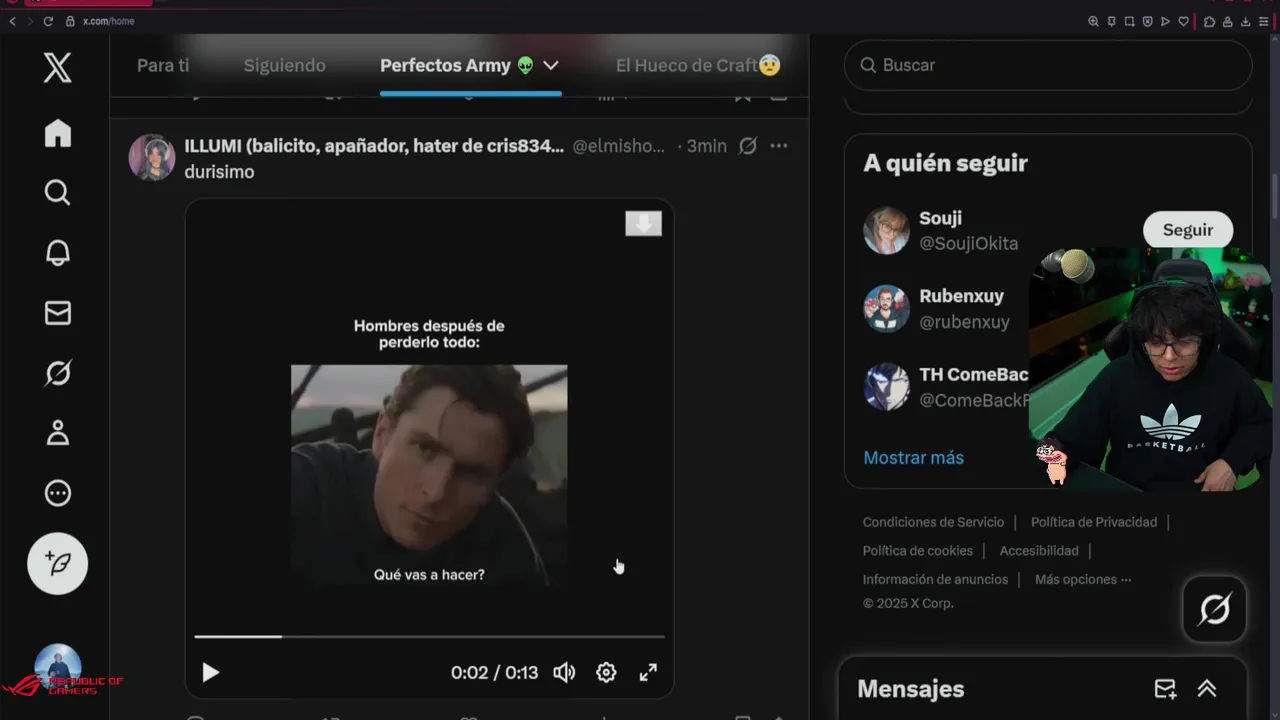Open TH ComeBack's profile avatar
Image resolution: width=1280 pixels, height=720 pixels.
pos(886,387)
